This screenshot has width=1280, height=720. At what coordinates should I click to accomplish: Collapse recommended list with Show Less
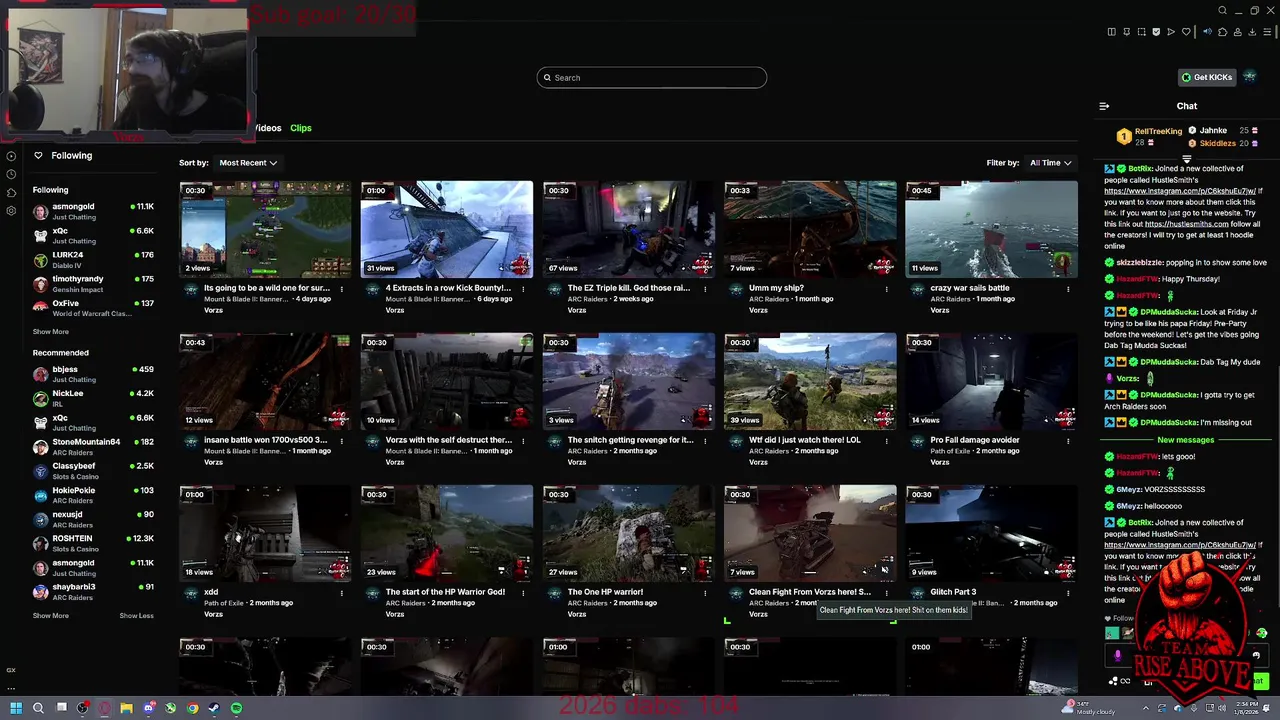click(x=137, y=616)
